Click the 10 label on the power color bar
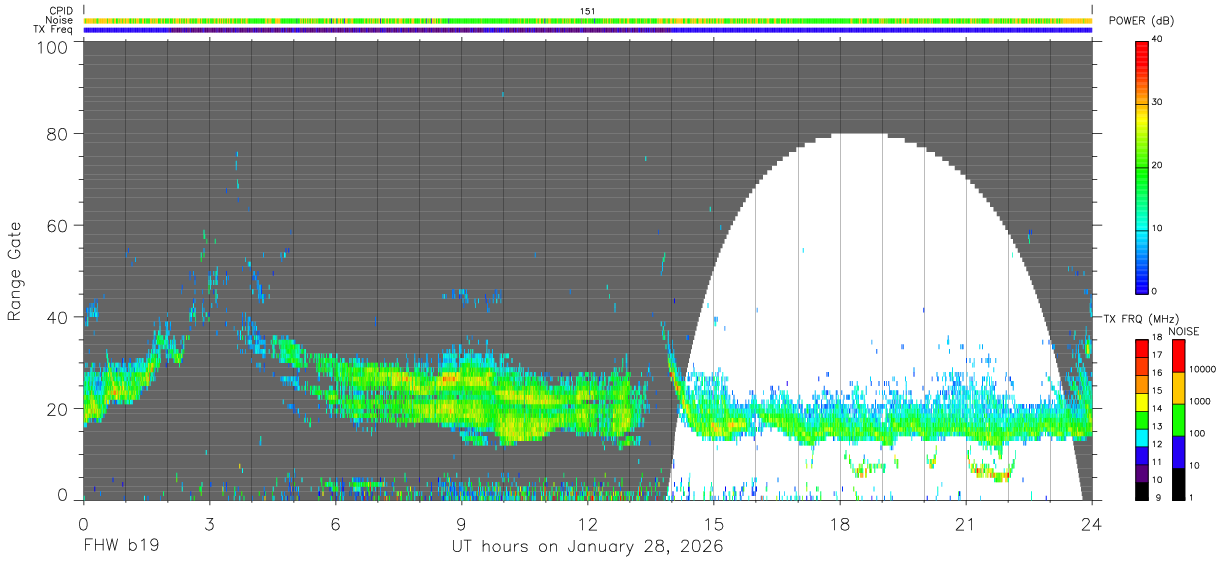 [x=1158, y=228]
